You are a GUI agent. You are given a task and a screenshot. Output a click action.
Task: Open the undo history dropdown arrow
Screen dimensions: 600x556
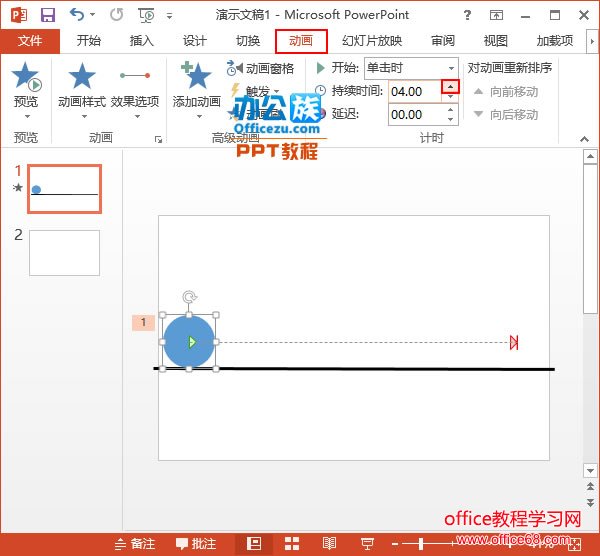pos(93,15)
